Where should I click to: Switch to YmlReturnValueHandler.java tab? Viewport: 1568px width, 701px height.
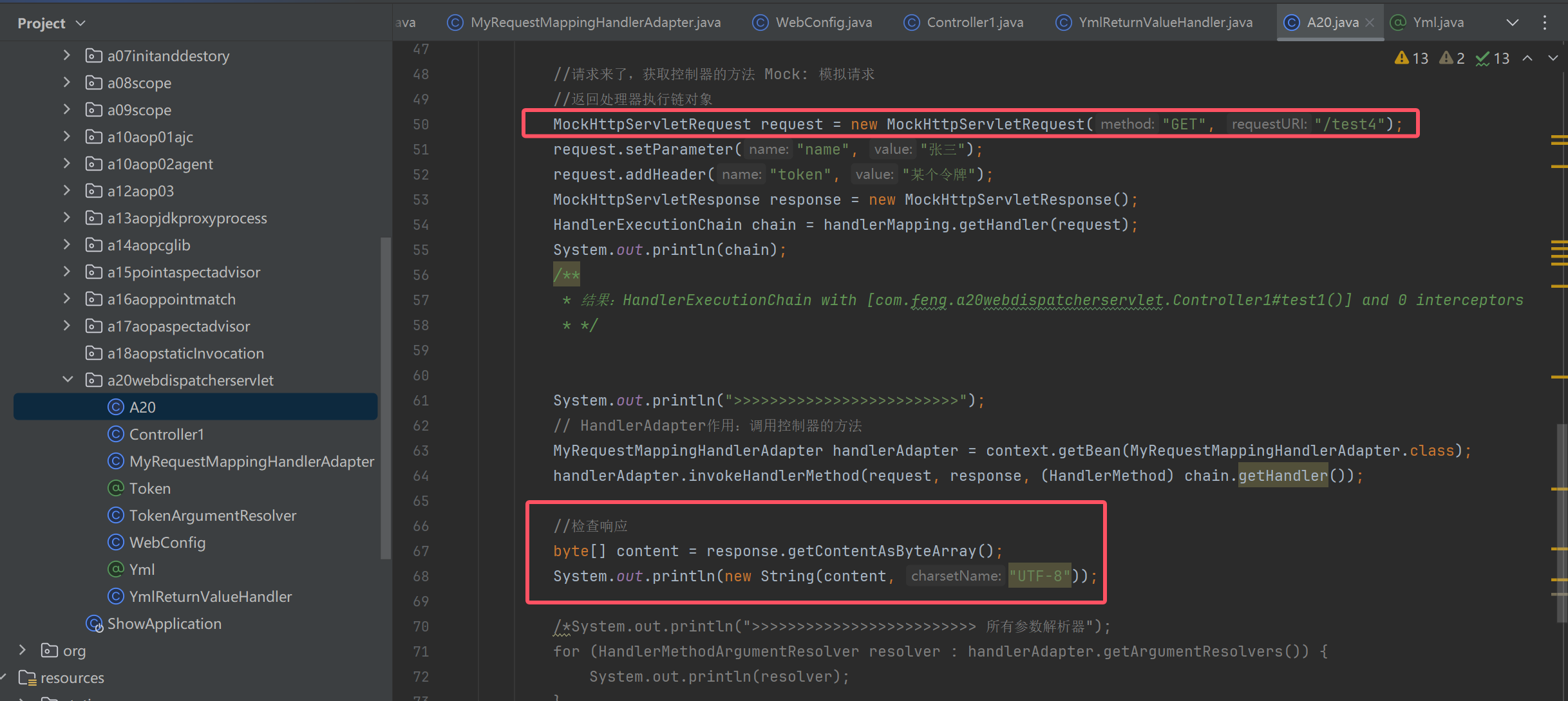pyautogui.click(x=1154, y=23)
